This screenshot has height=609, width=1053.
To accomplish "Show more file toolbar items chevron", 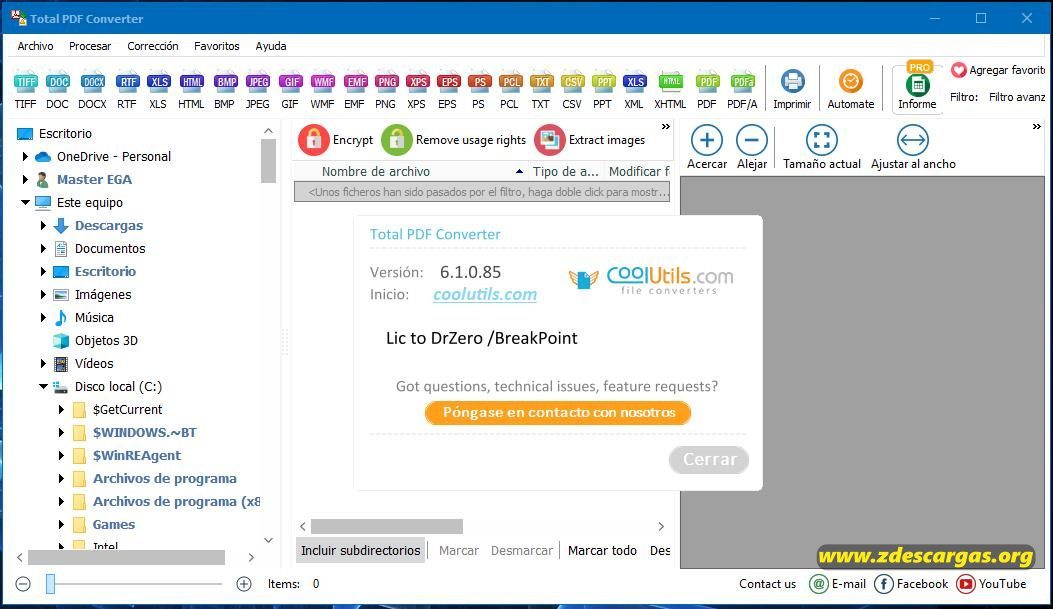I will (666, 126).
